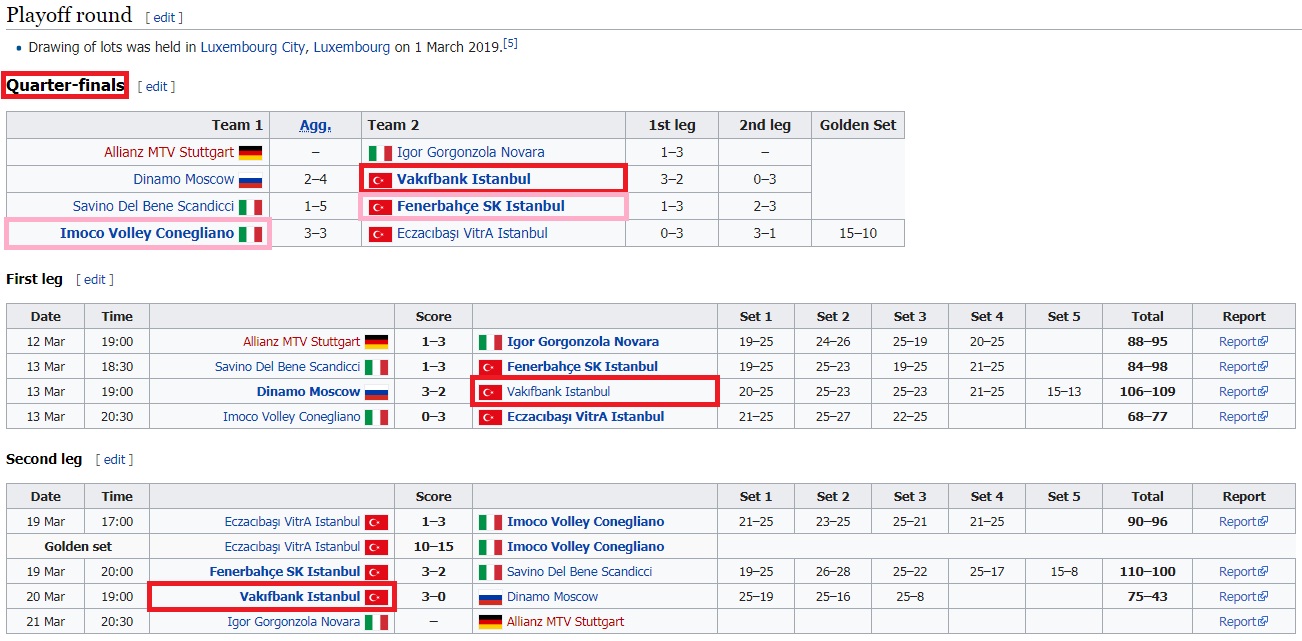This screenshot has width=1302, height=641.
Task: Open Dinamo Moscow in quarter-finals table
Action: coord(184,179)
